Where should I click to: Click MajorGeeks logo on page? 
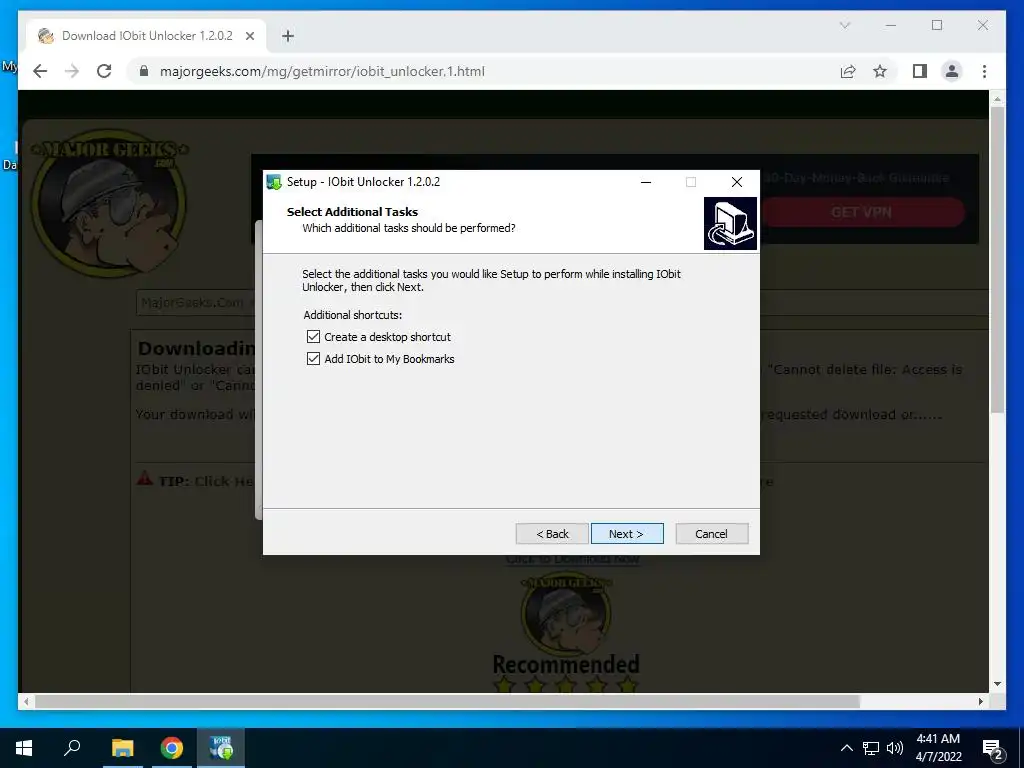(x=108, y=204)
